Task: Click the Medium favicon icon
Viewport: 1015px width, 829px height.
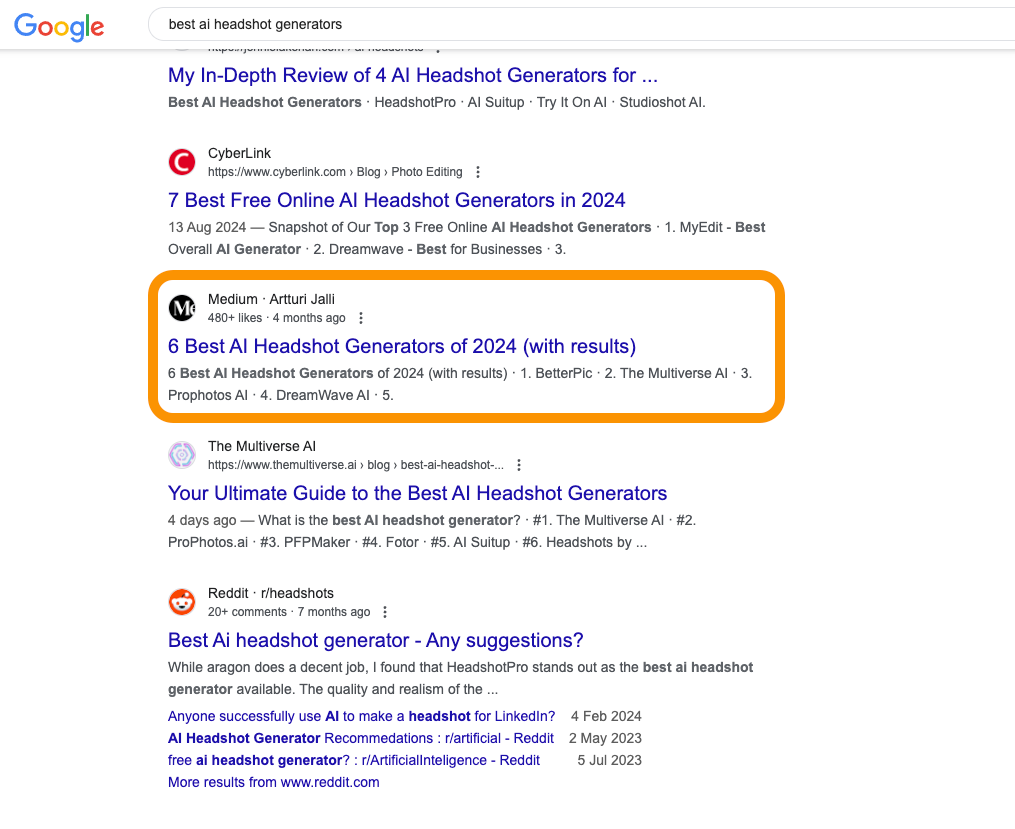Action: 182,308
